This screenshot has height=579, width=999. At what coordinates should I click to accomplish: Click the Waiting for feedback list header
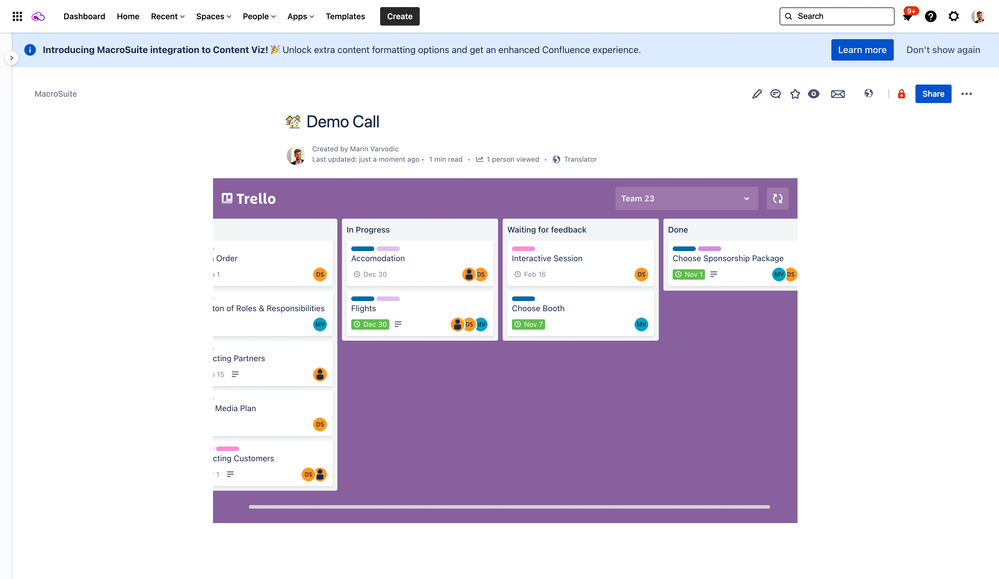coord(547,230)
